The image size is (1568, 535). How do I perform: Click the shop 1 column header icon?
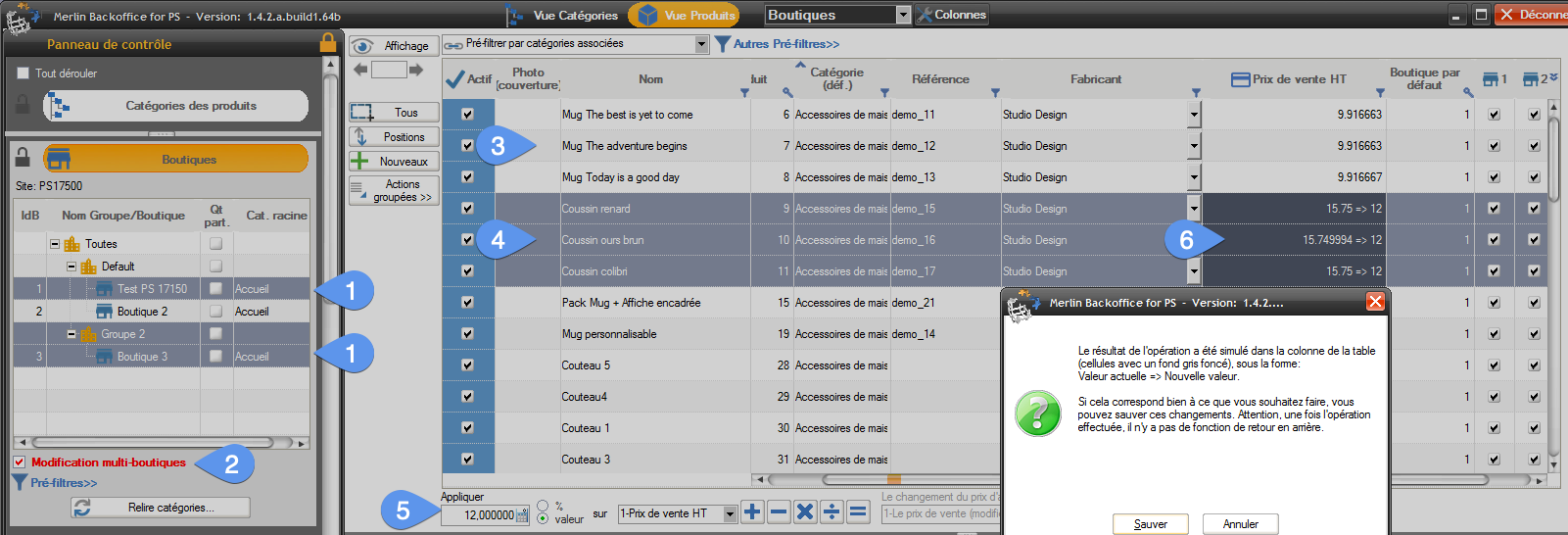(1491, 79)
